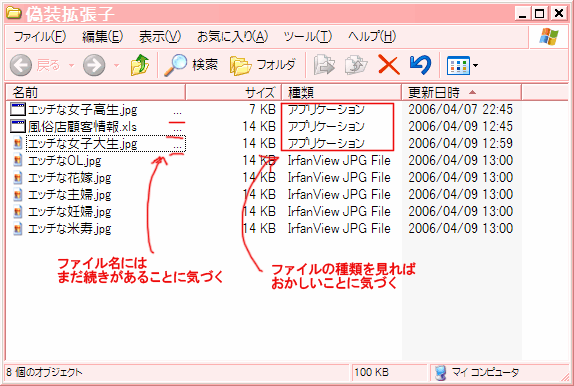Minimize the 偽装拡張子 window
Screen dimensions: 574x386
pos(522,14)
